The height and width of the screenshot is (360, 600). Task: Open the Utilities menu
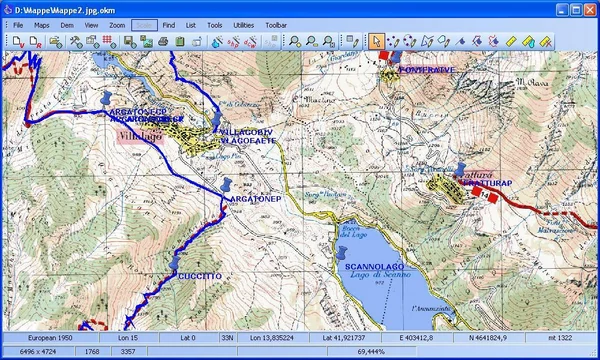[244, 25]
